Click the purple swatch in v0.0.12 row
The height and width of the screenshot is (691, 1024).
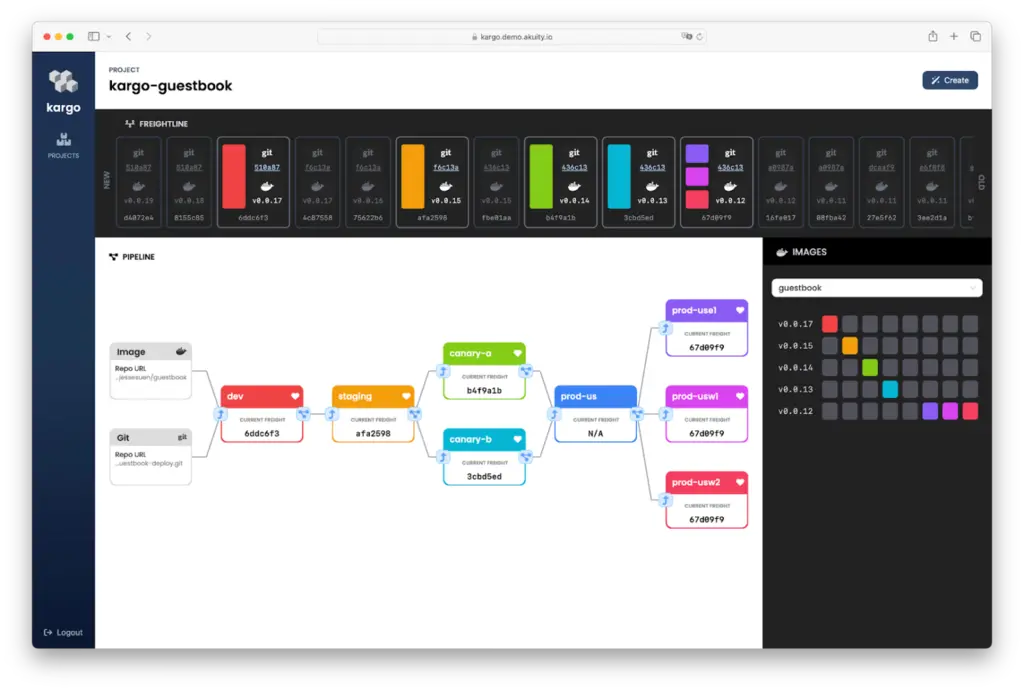[x=930, y=411]
